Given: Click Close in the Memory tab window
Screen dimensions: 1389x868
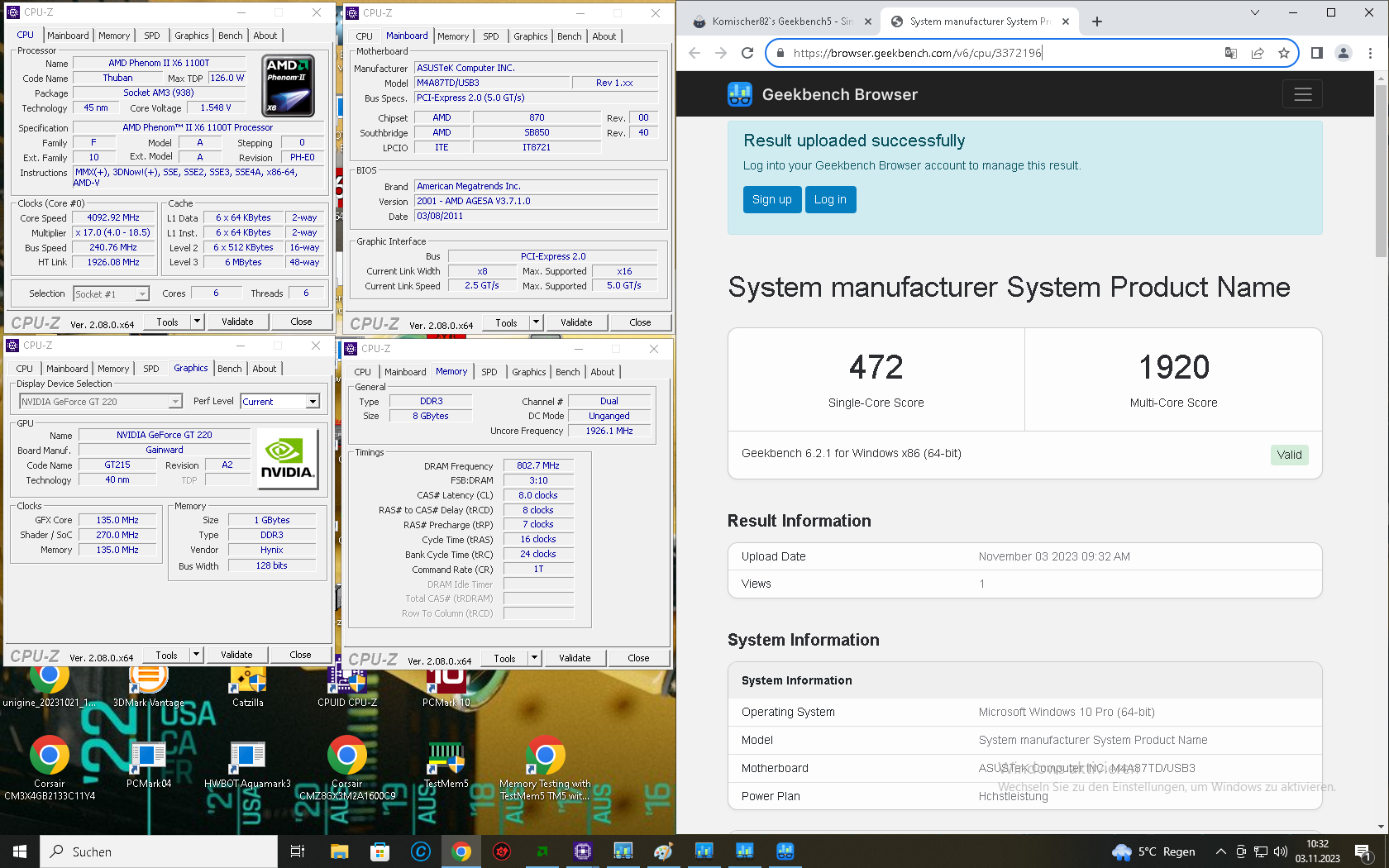Looking at the screenshot, I should point(638,658).
